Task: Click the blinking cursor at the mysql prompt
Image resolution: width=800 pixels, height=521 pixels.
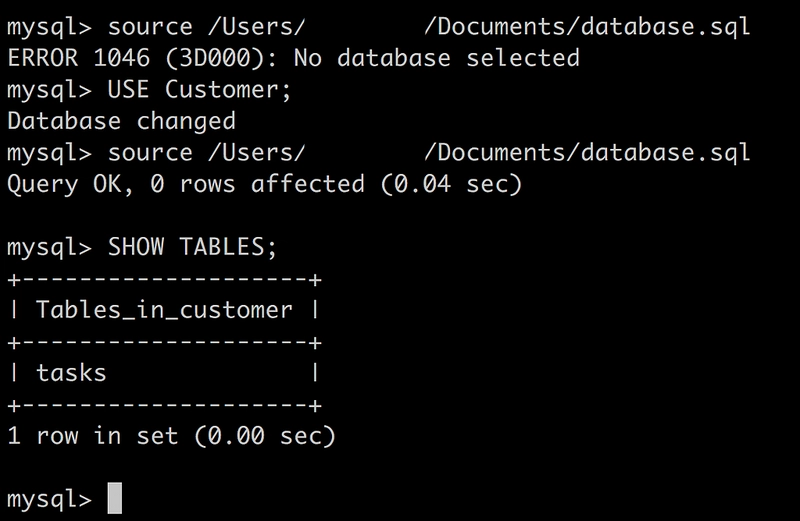Action: (x=115, y=498)
